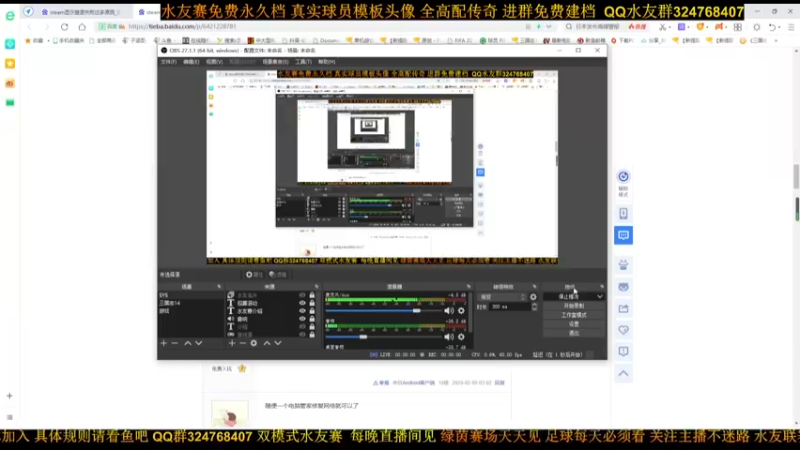Remove the selected OBS scene
800x450 pixels.
click(174, 343)
